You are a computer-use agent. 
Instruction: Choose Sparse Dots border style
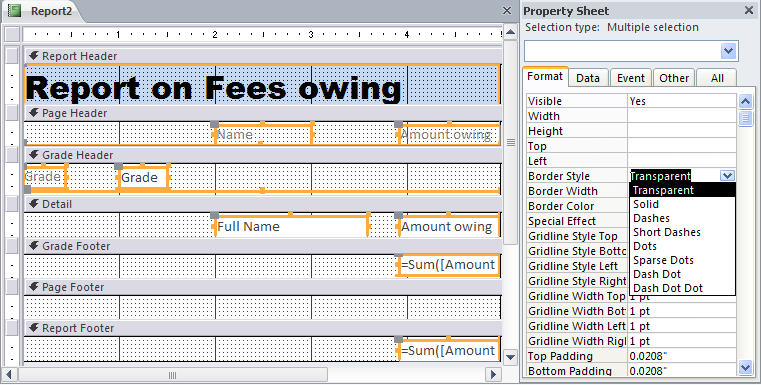click(682, 260)
